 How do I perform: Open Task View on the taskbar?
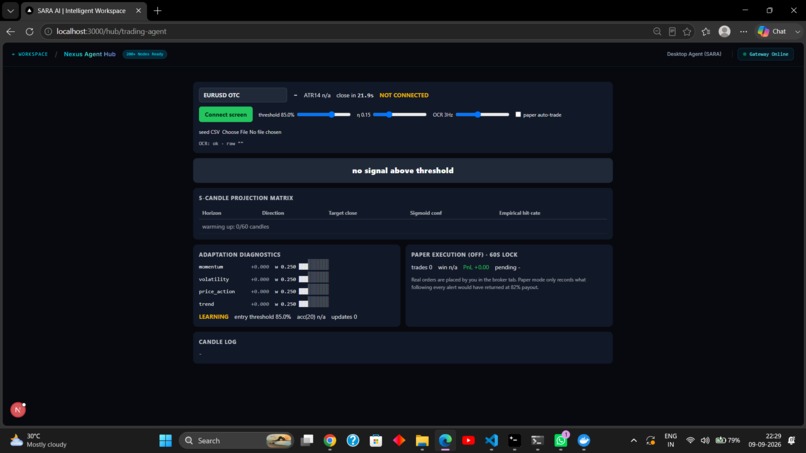pyautogui.click(x=307, y=440)
